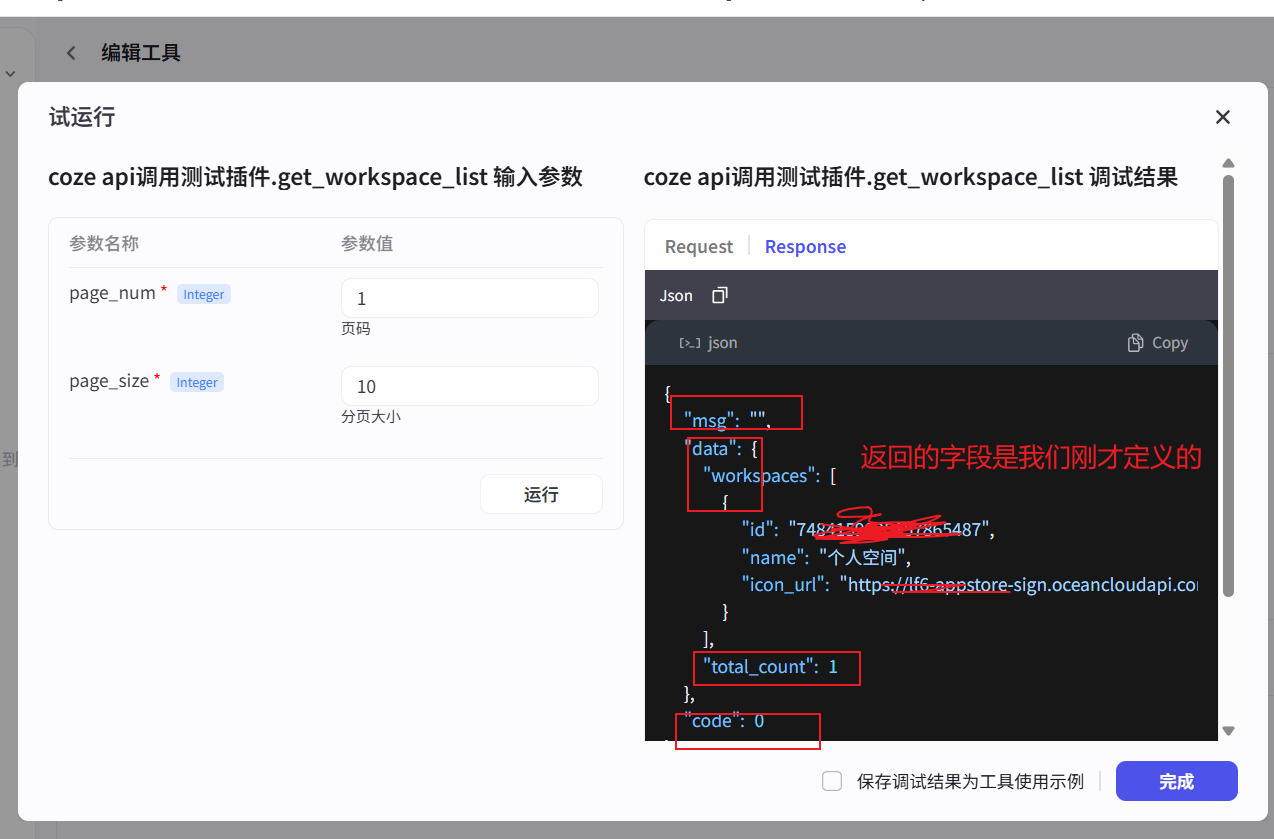This screenshot has height=839, width=1274.
Task: Go back using the arrow beside 编辑工具
Action: tap(71, 53)
